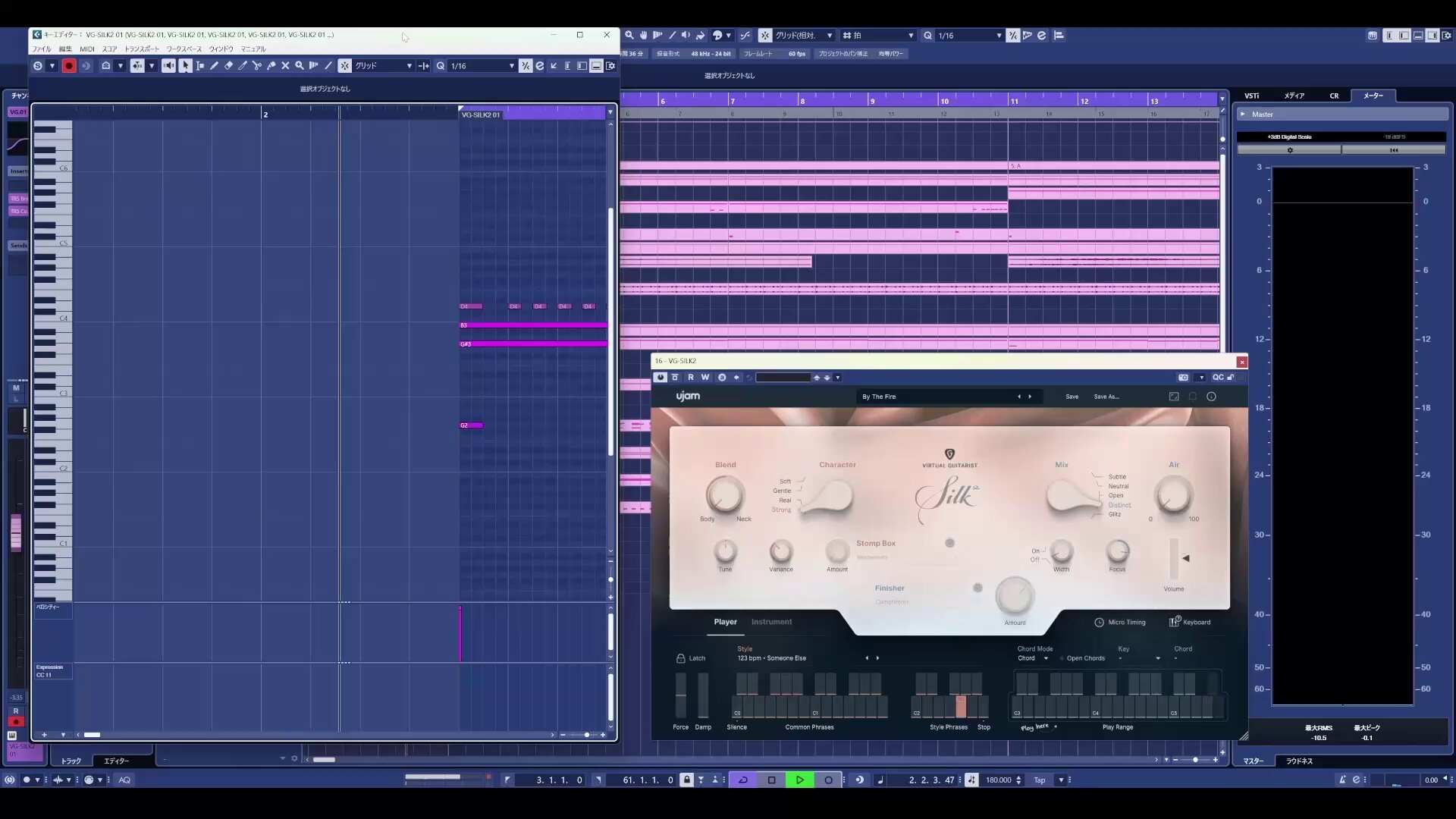1456x819 pixels.
Task: Toggle the Latch lock in Silk player
Action: pyautogui.click(x=690, y=658)
